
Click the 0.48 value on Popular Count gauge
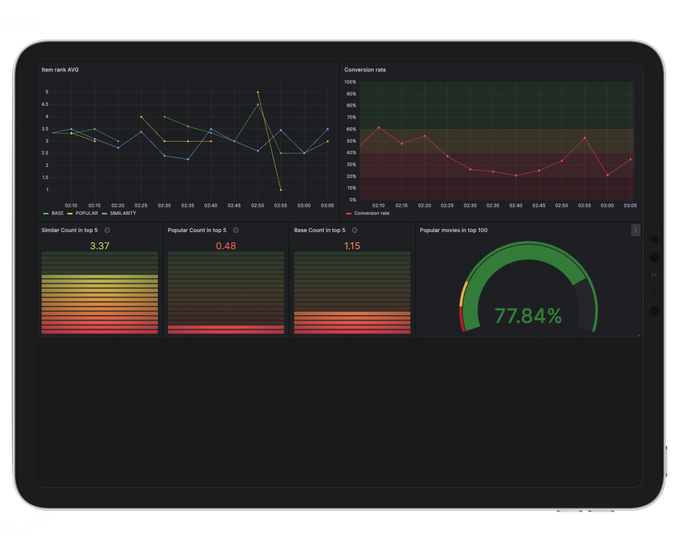click(x=226, y=246)
